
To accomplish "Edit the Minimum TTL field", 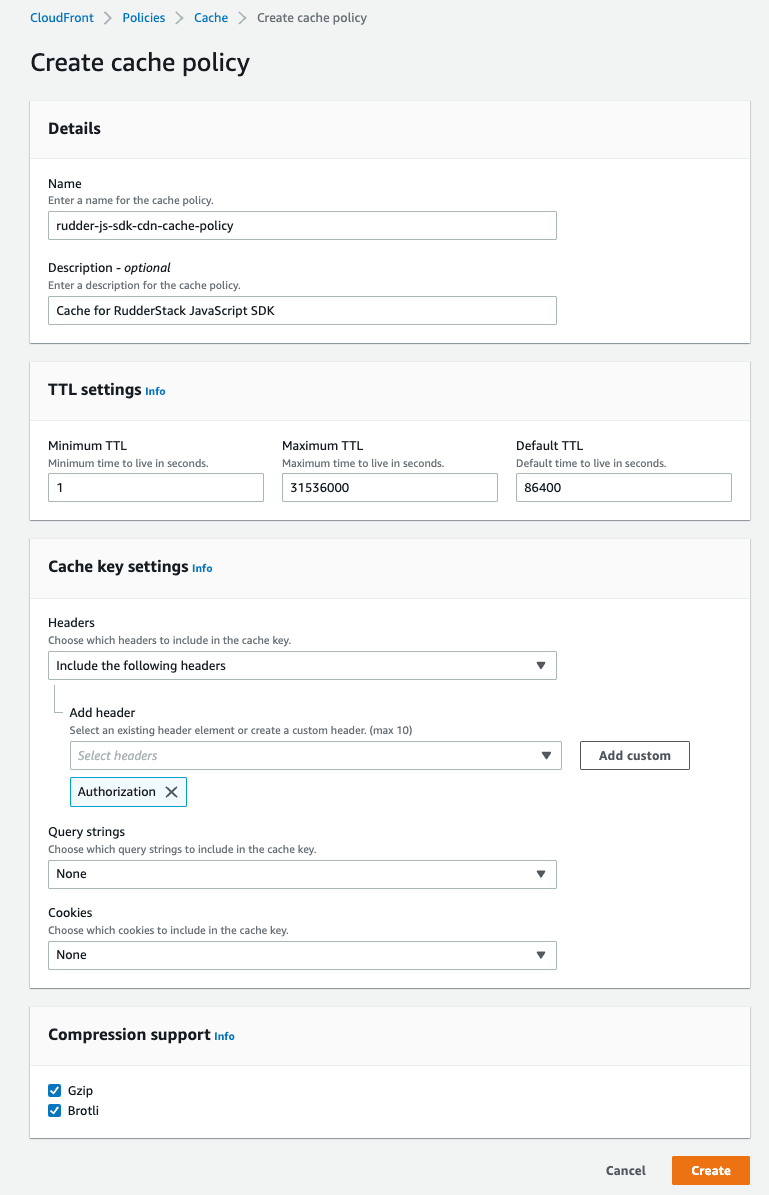I will [x=155, y=488].
